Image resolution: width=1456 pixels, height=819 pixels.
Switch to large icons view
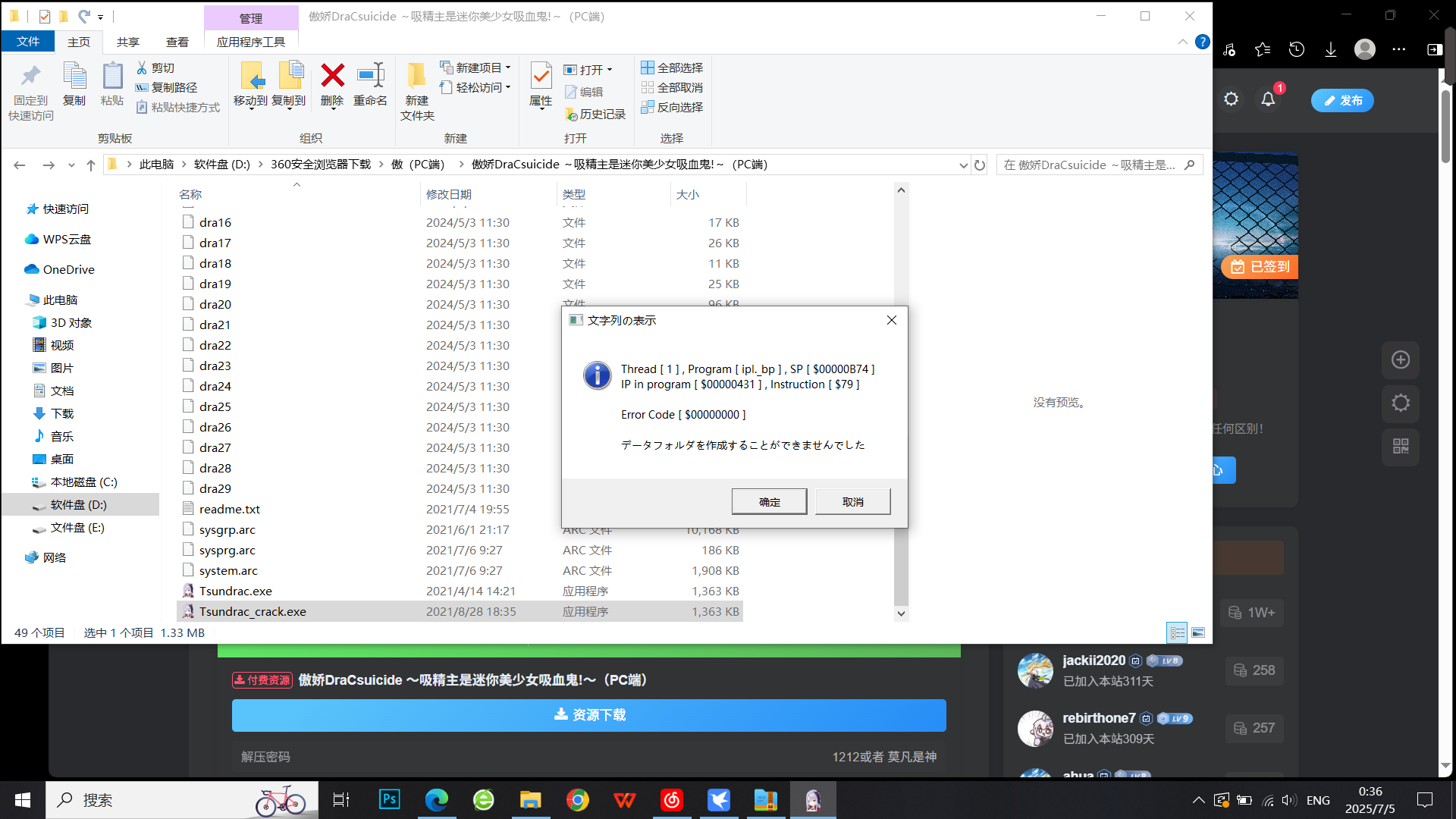1199,632
